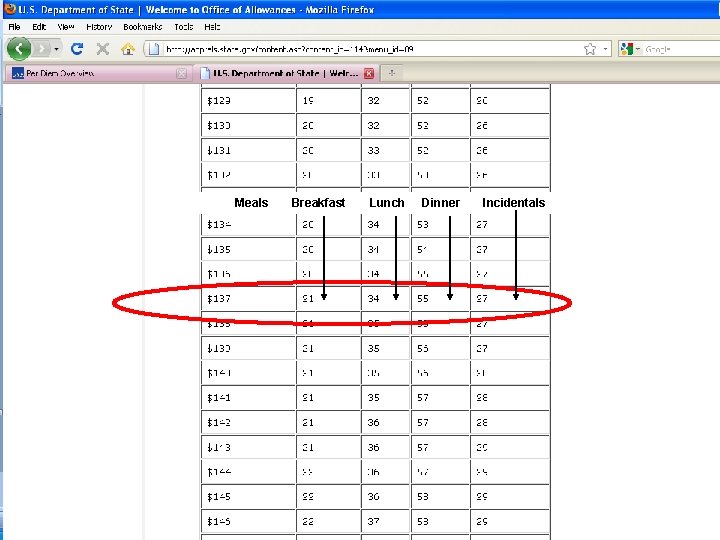Image resolution: width=720 pixels, height=540 pixels.
Task: Open the Bookmarks menu
Action: (x=143, y=27)
